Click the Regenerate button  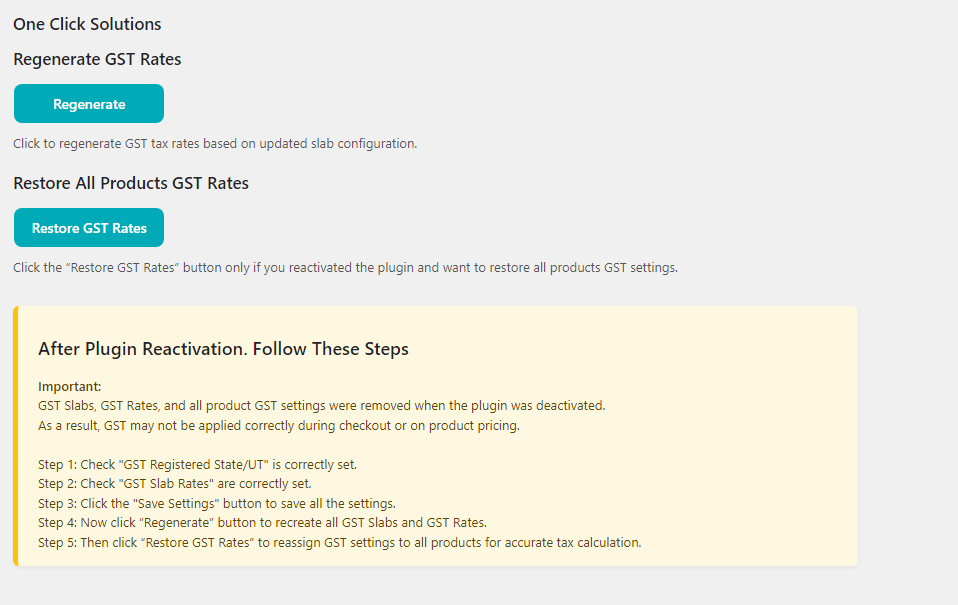[x=89, y=104]
